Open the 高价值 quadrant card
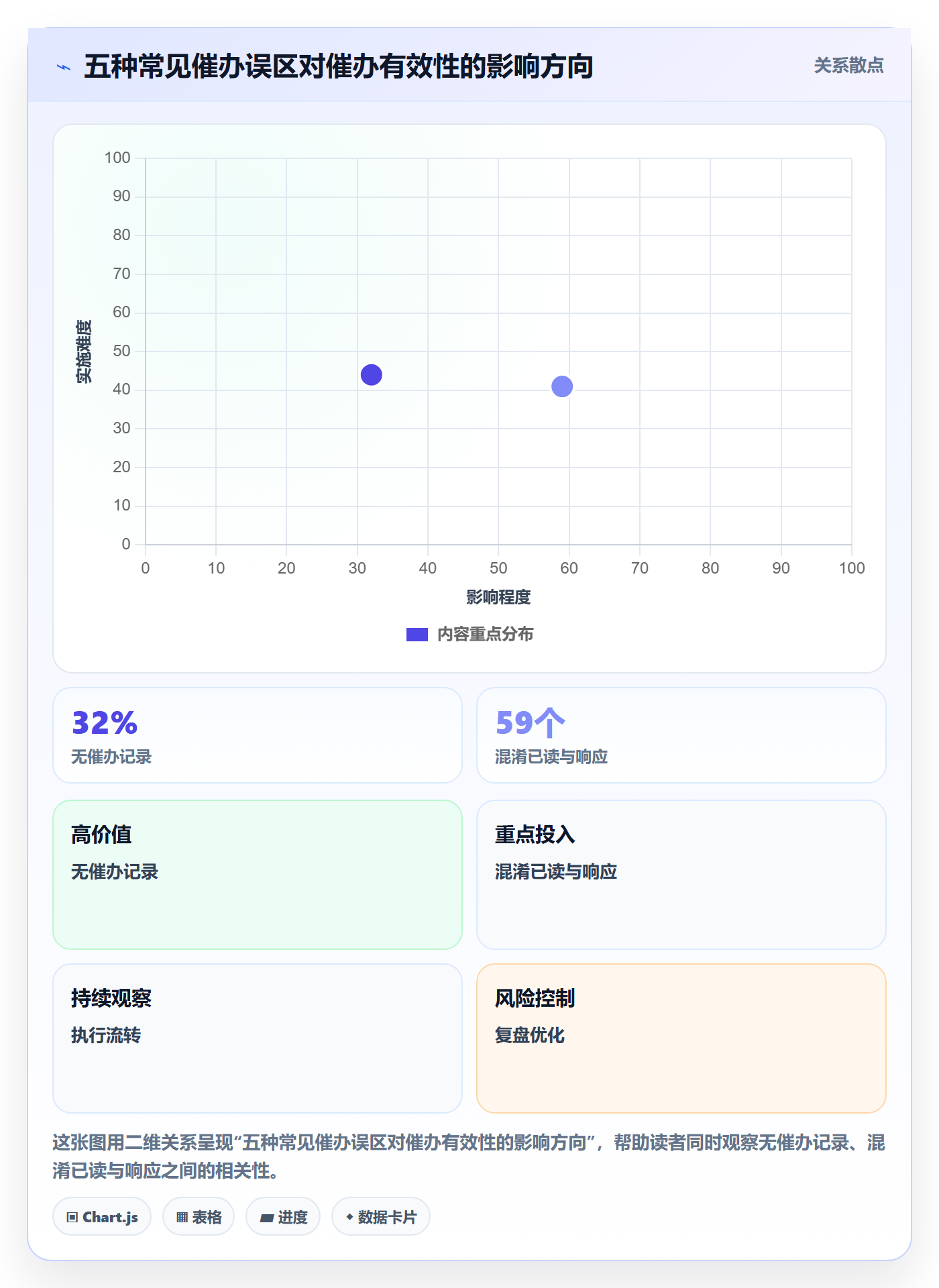Viewport: 939px width, 1288px height. coord(258,875)
